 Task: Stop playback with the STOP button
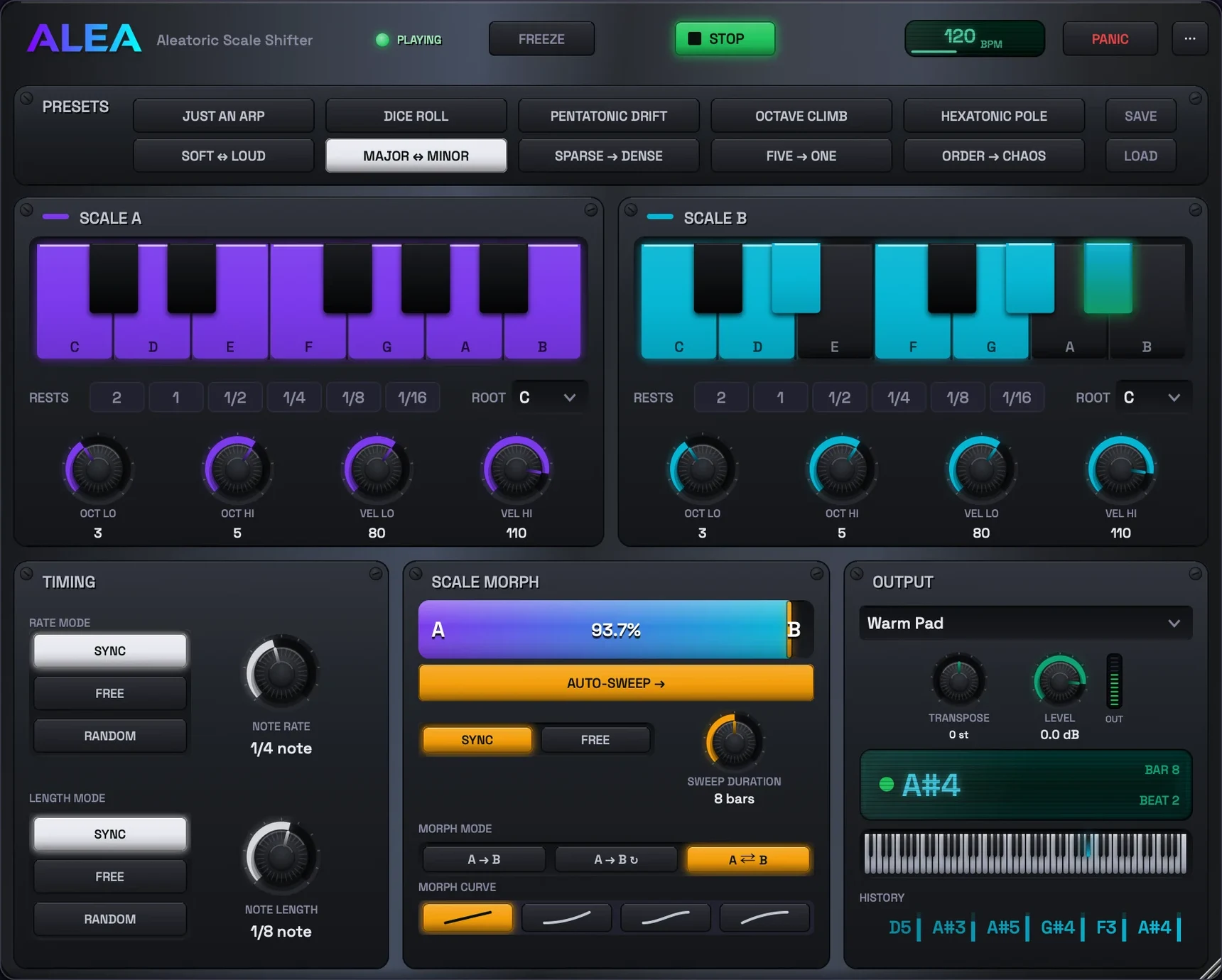(x=725, y=38)
